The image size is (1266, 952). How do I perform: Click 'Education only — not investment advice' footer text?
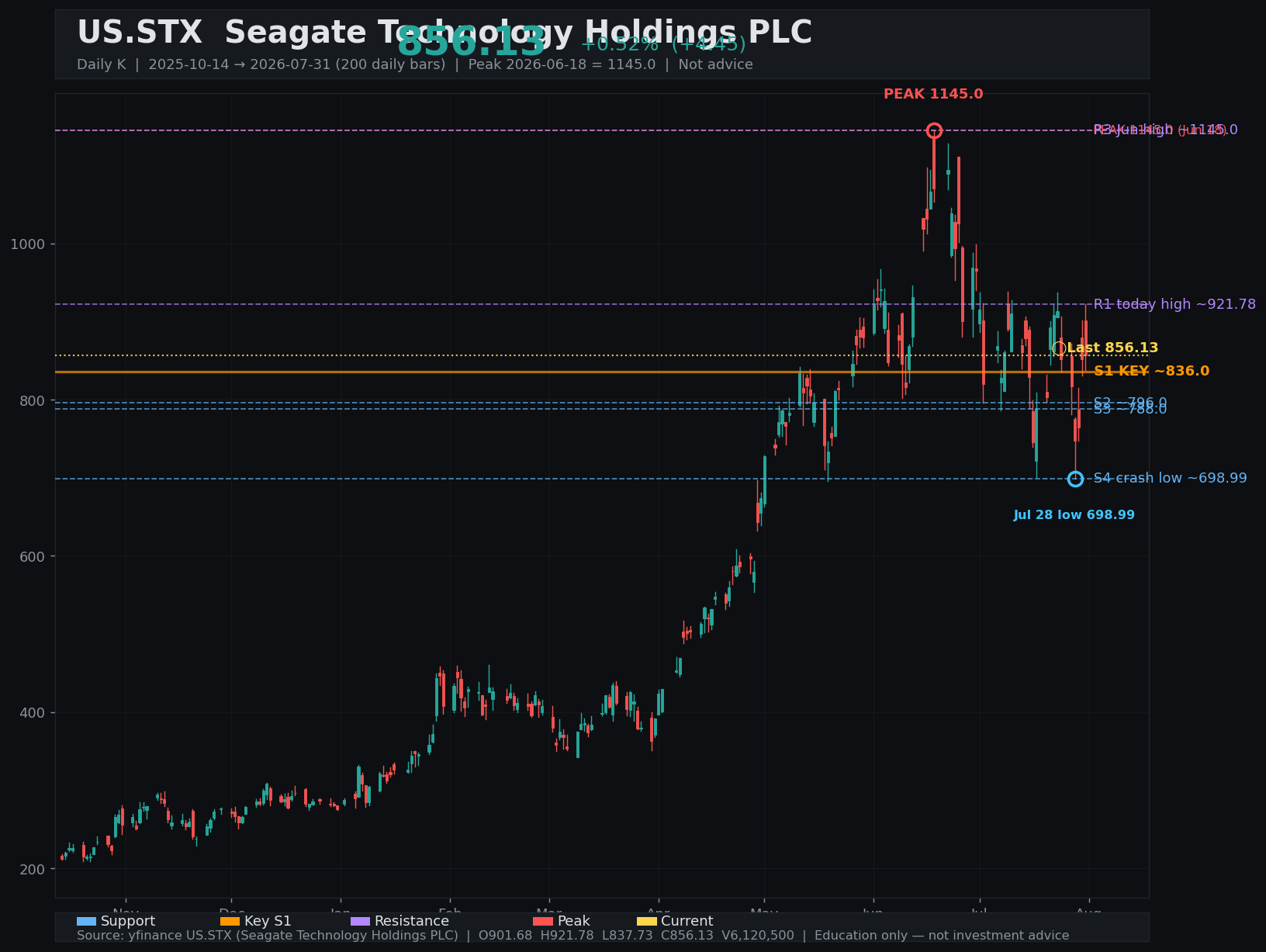942,936
